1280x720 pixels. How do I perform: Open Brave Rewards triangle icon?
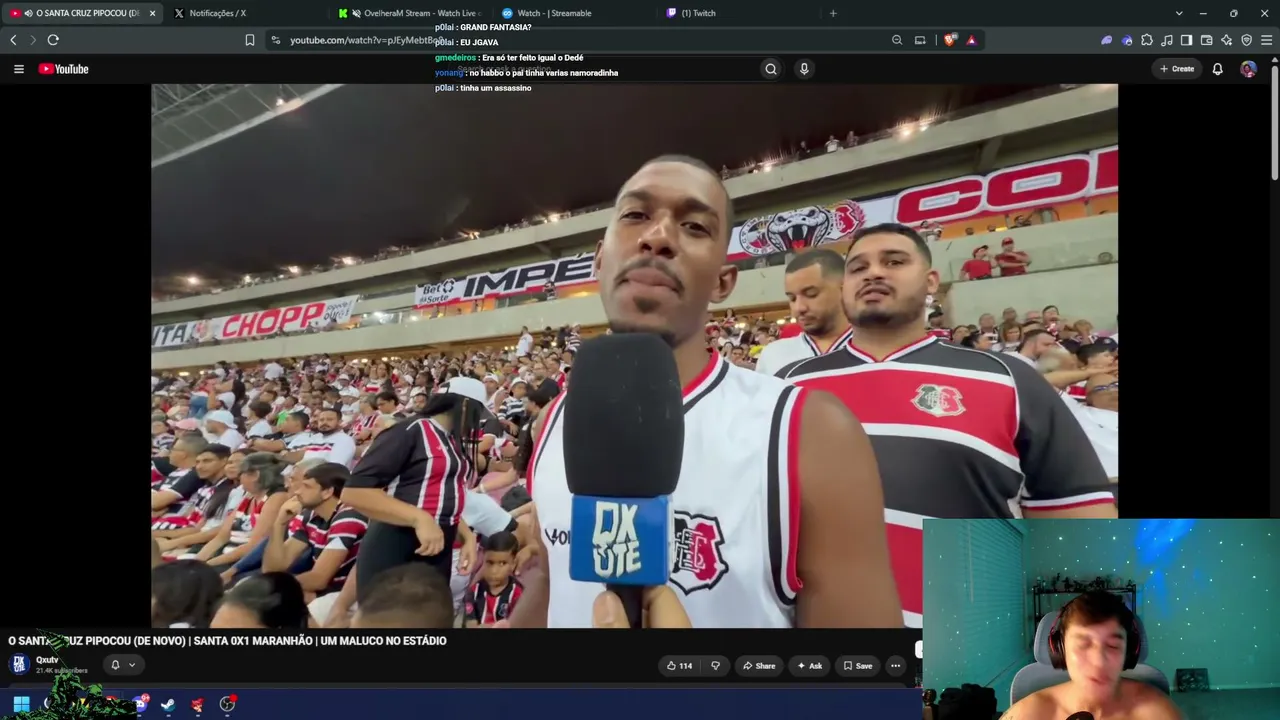point(971,40)
